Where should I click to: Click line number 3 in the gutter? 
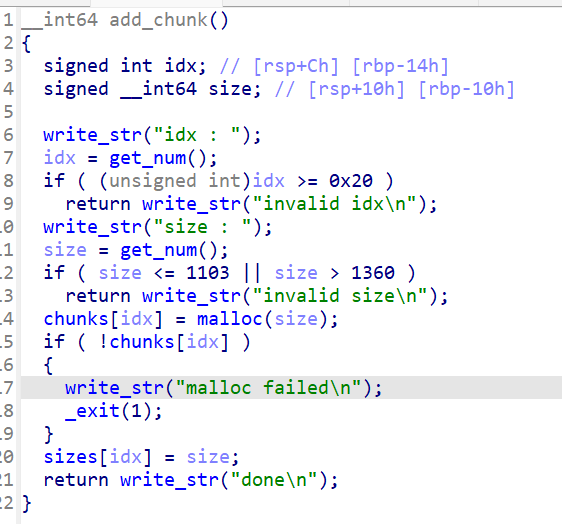[8, 66]
